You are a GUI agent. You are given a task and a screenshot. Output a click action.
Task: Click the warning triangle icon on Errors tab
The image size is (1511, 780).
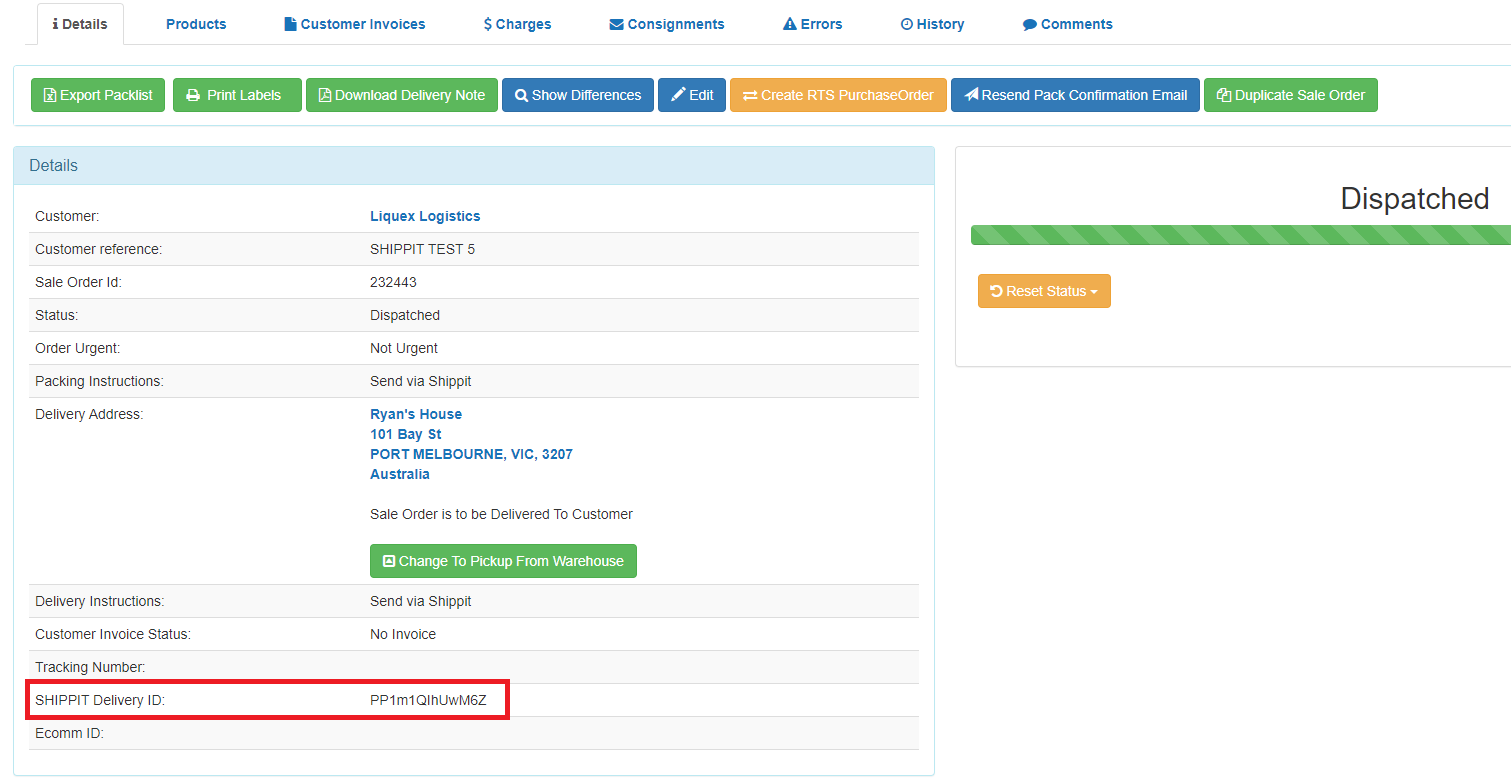point(789,24)
